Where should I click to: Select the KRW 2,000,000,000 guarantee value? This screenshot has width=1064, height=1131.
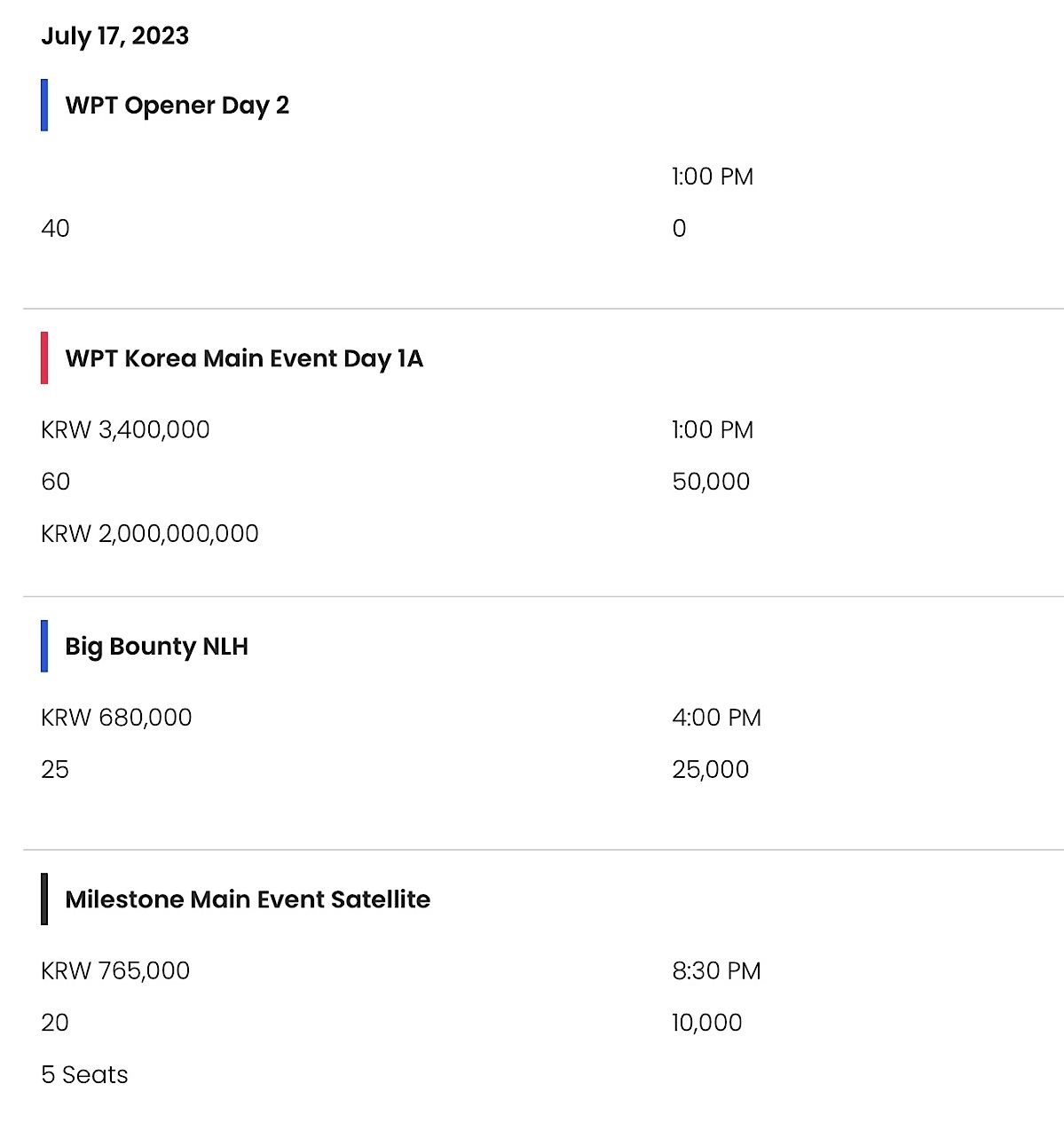(150, 534)
